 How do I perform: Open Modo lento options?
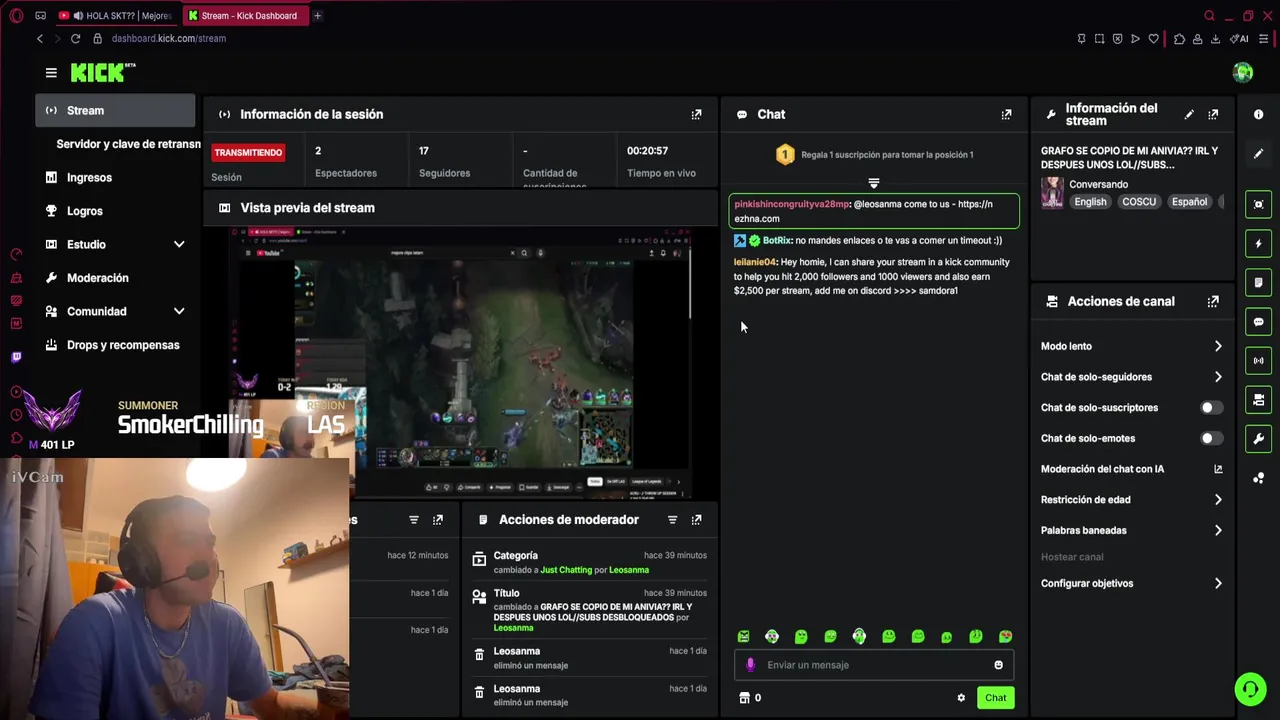pyautogui.click(x=1132, y=346)
